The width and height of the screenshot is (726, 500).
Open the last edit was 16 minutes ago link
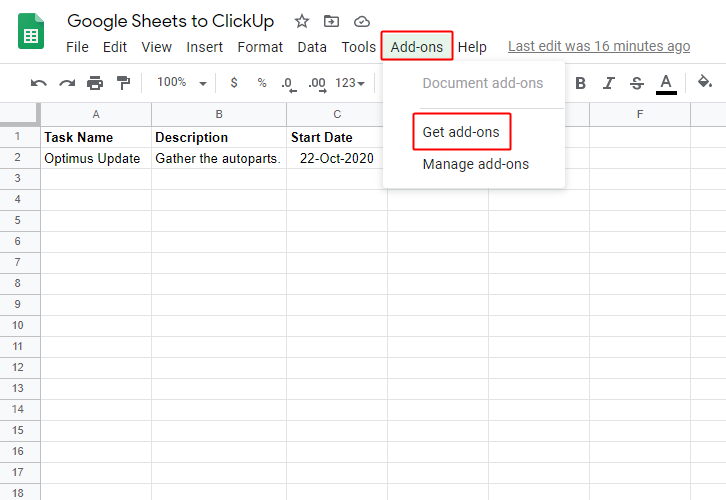(599, 47)
